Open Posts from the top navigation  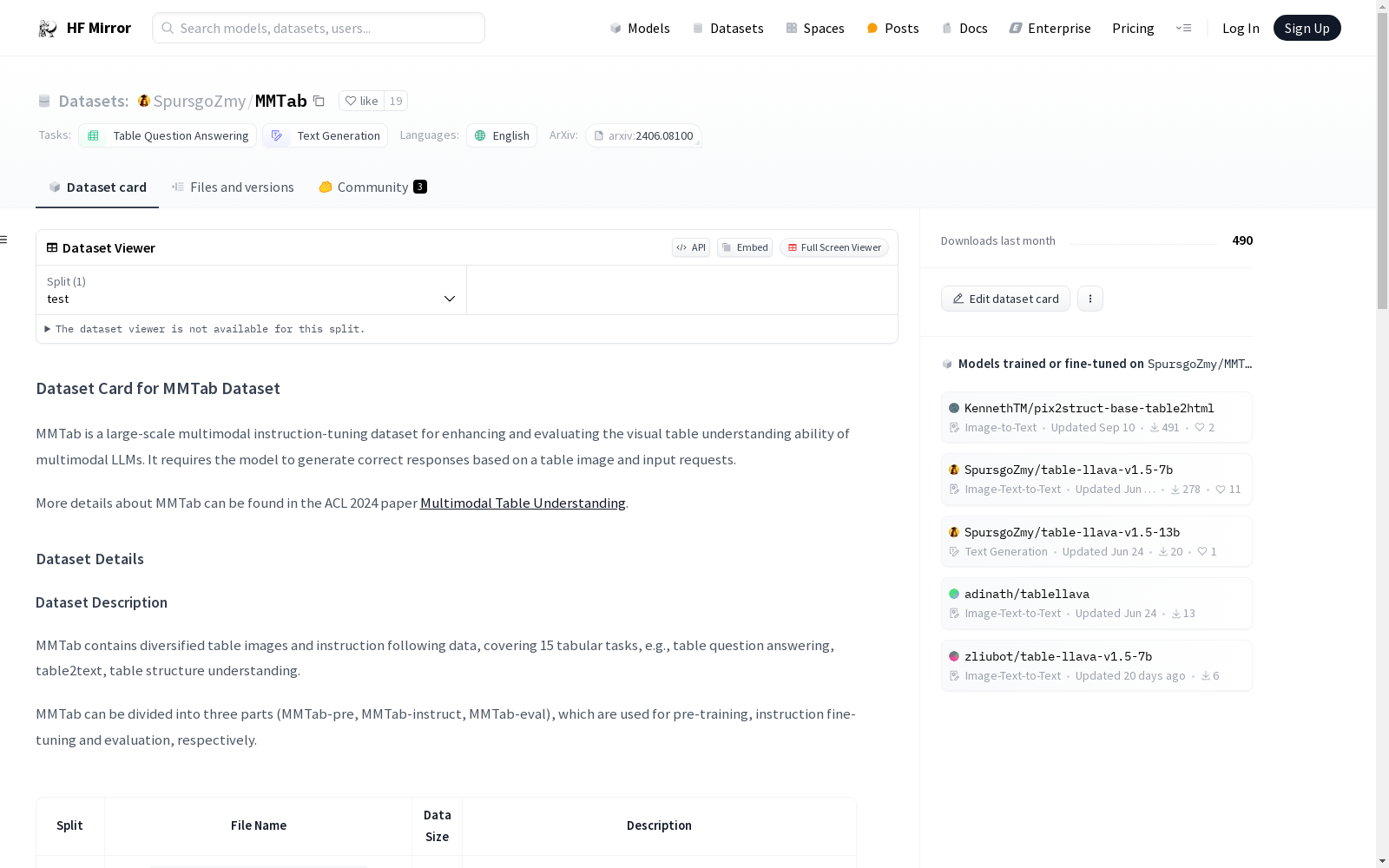[x=892, y=29]
